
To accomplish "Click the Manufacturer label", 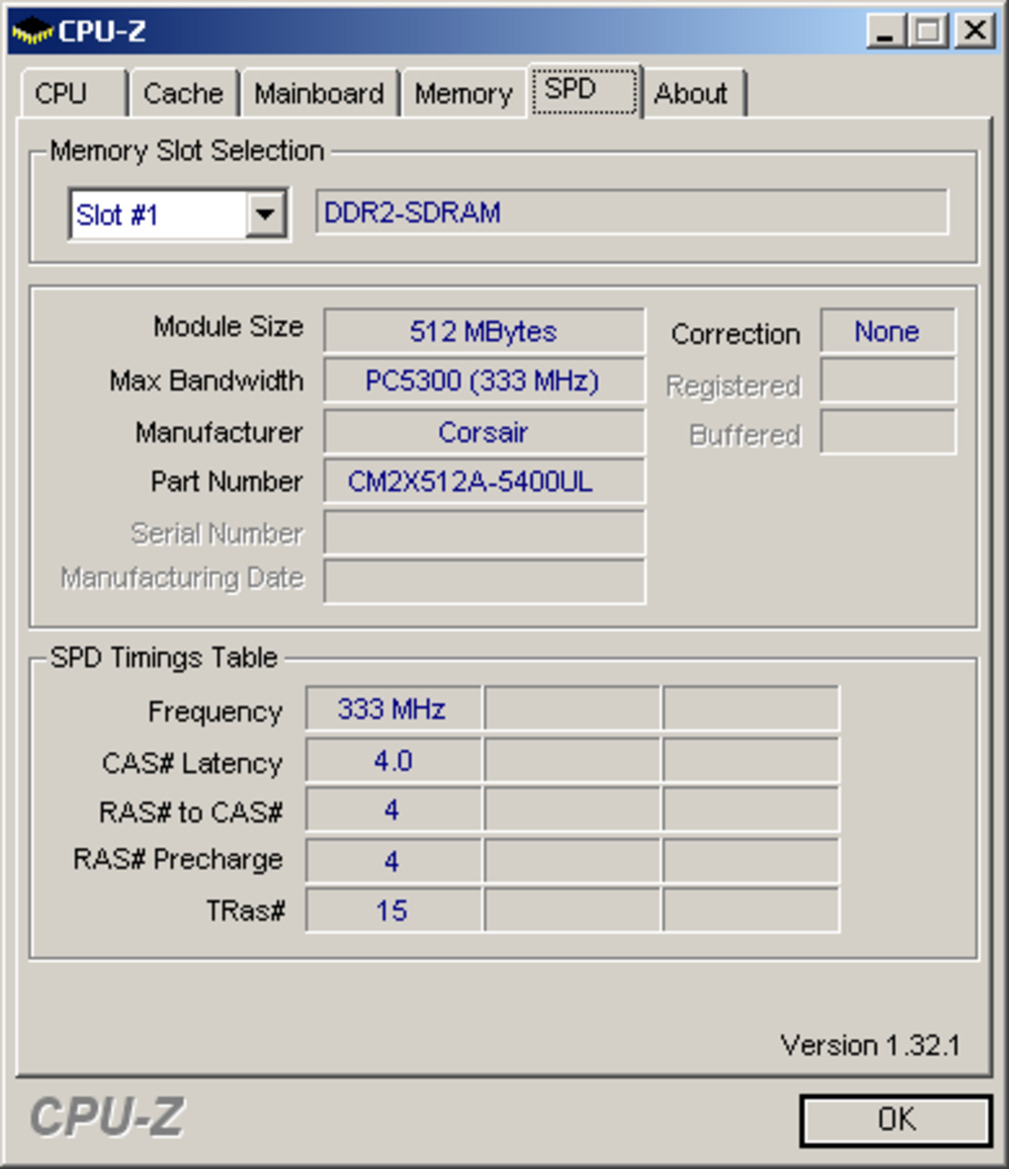I will click(x=219, y=432).
